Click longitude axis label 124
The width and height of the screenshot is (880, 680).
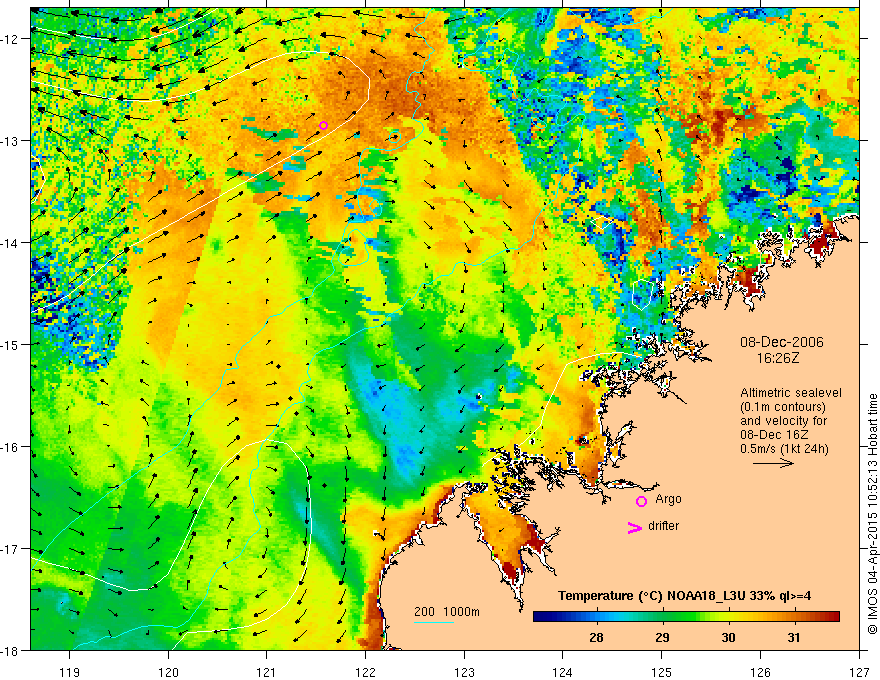[x=563, y=672]
